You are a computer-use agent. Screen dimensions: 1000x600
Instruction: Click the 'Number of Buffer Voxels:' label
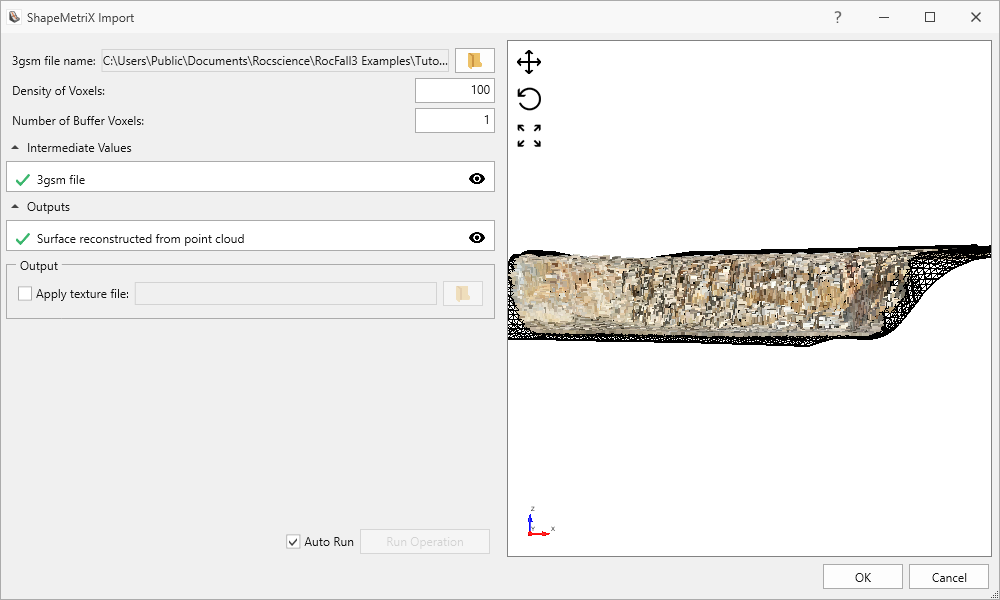click(x=78, y=121)
